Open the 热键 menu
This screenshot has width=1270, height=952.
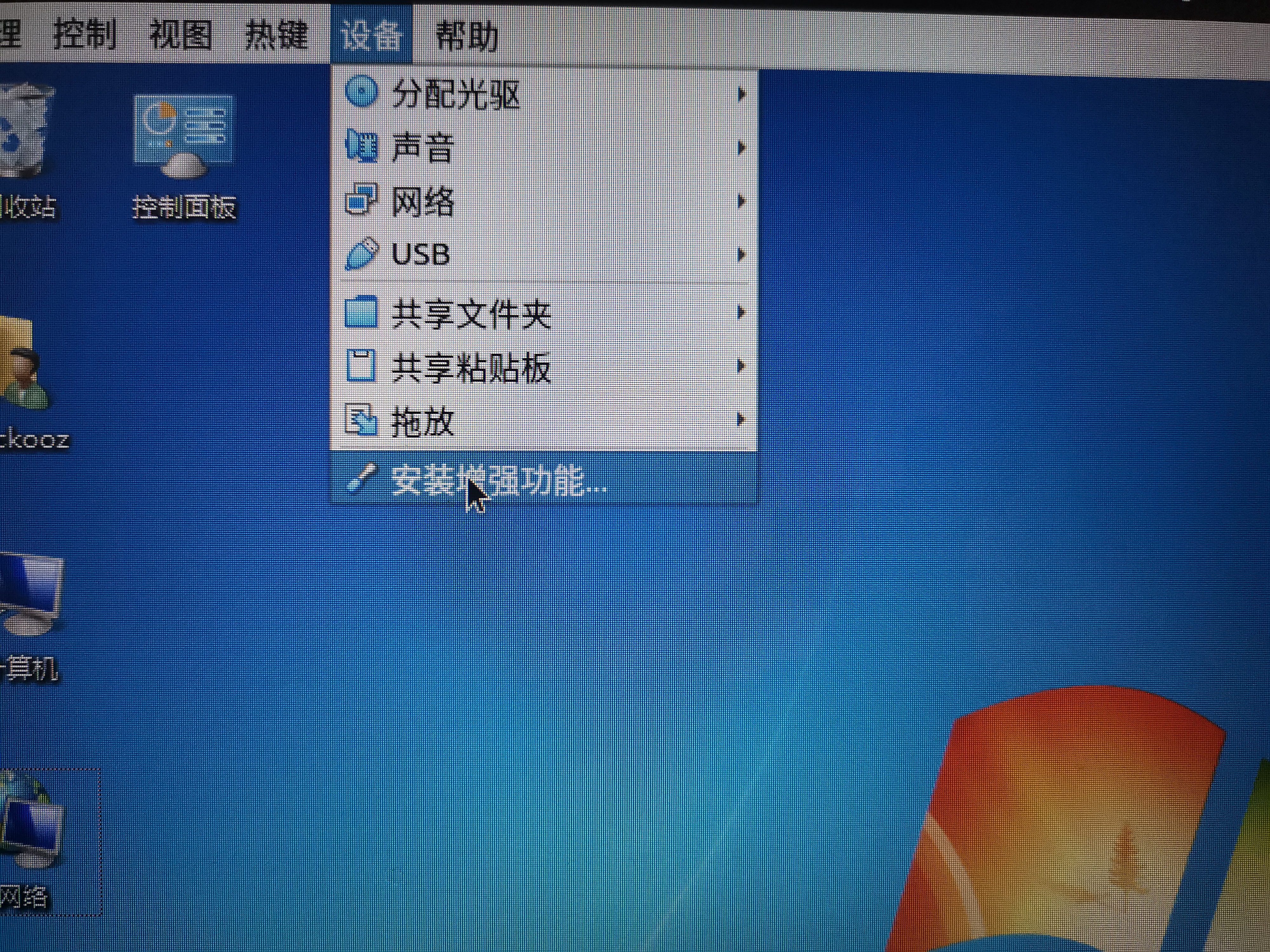[x=276, y=34]
